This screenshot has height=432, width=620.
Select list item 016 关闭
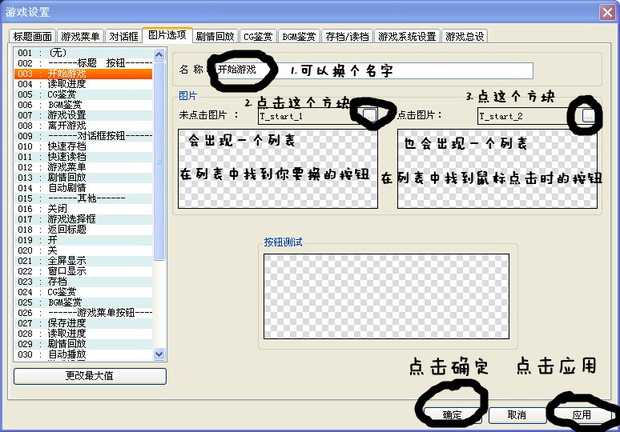coord(83,209)
